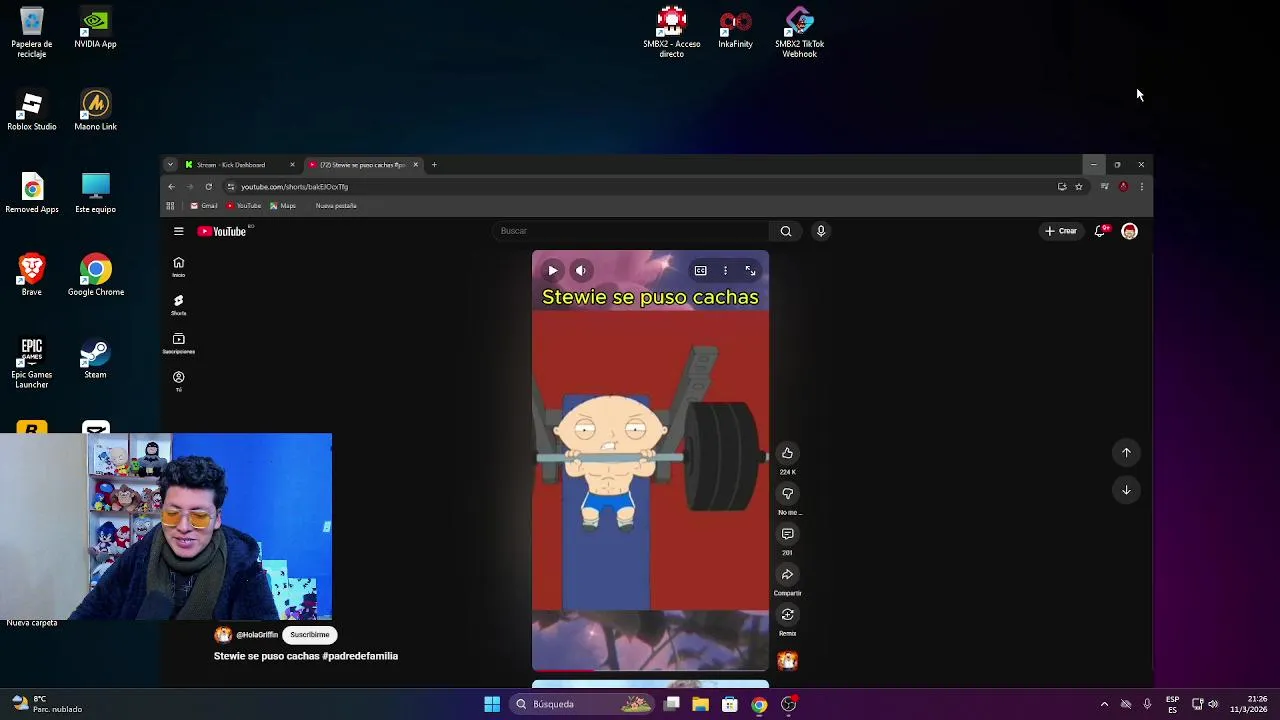
Task: Go to next short with down arrow
Action: [1126, 490]
